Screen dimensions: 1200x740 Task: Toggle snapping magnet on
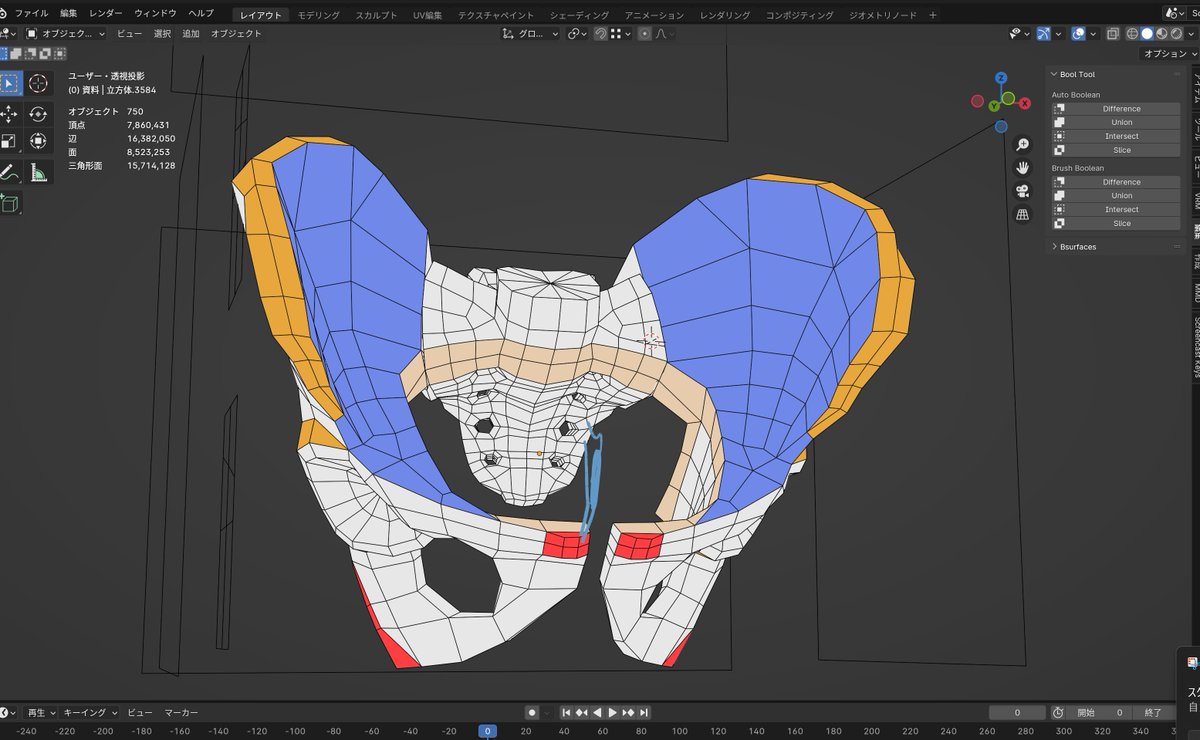[600, 33]
